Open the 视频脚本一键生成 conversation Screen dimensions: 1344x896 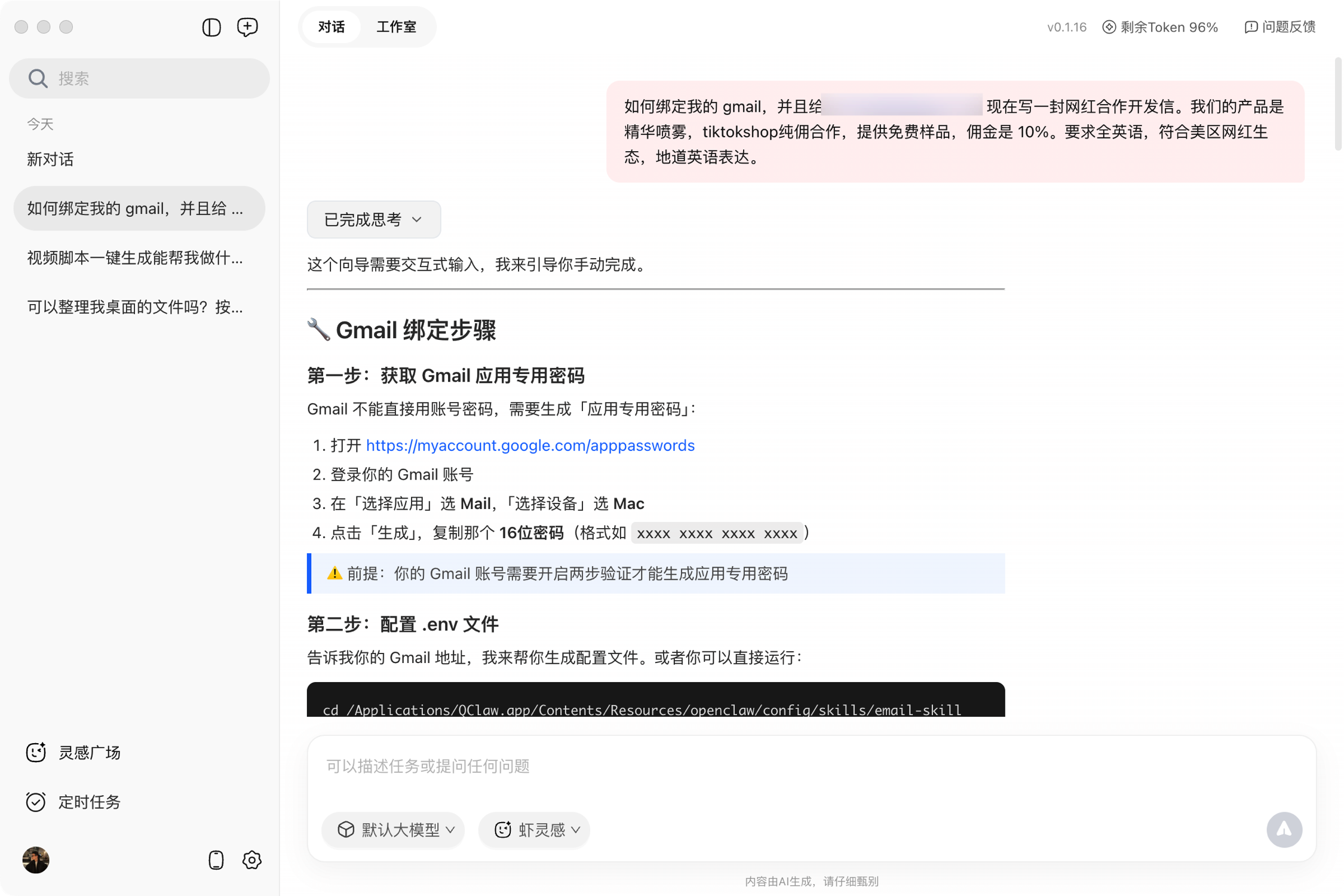click(x=135, y=257)
